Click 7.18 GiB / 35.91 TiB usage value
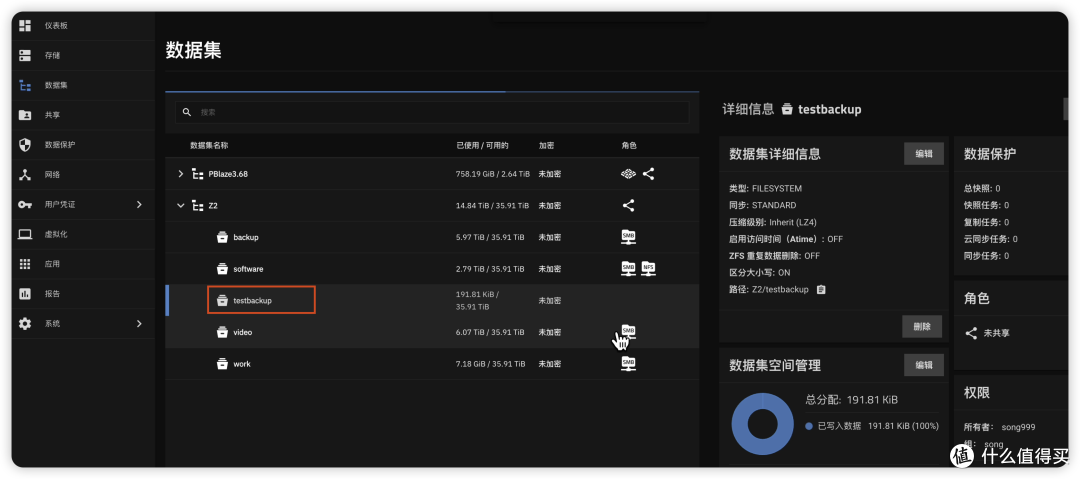The height and width of the screenshot is (479, 1080). click(x=490, y=364)
